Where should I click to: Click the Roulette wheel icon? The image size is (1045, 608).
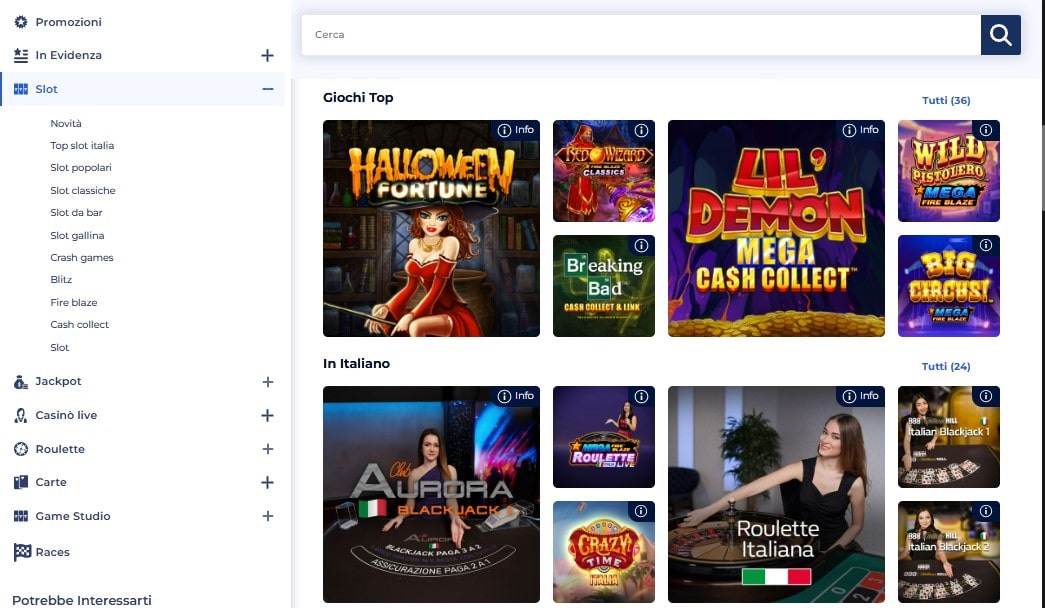pos(21,449)
